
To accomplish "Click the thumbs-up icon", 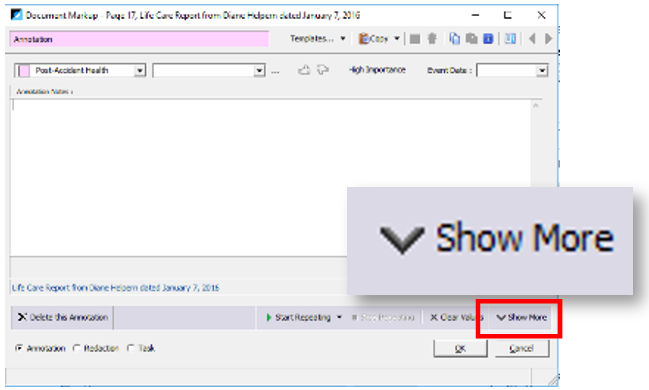I will pos(304,70).
